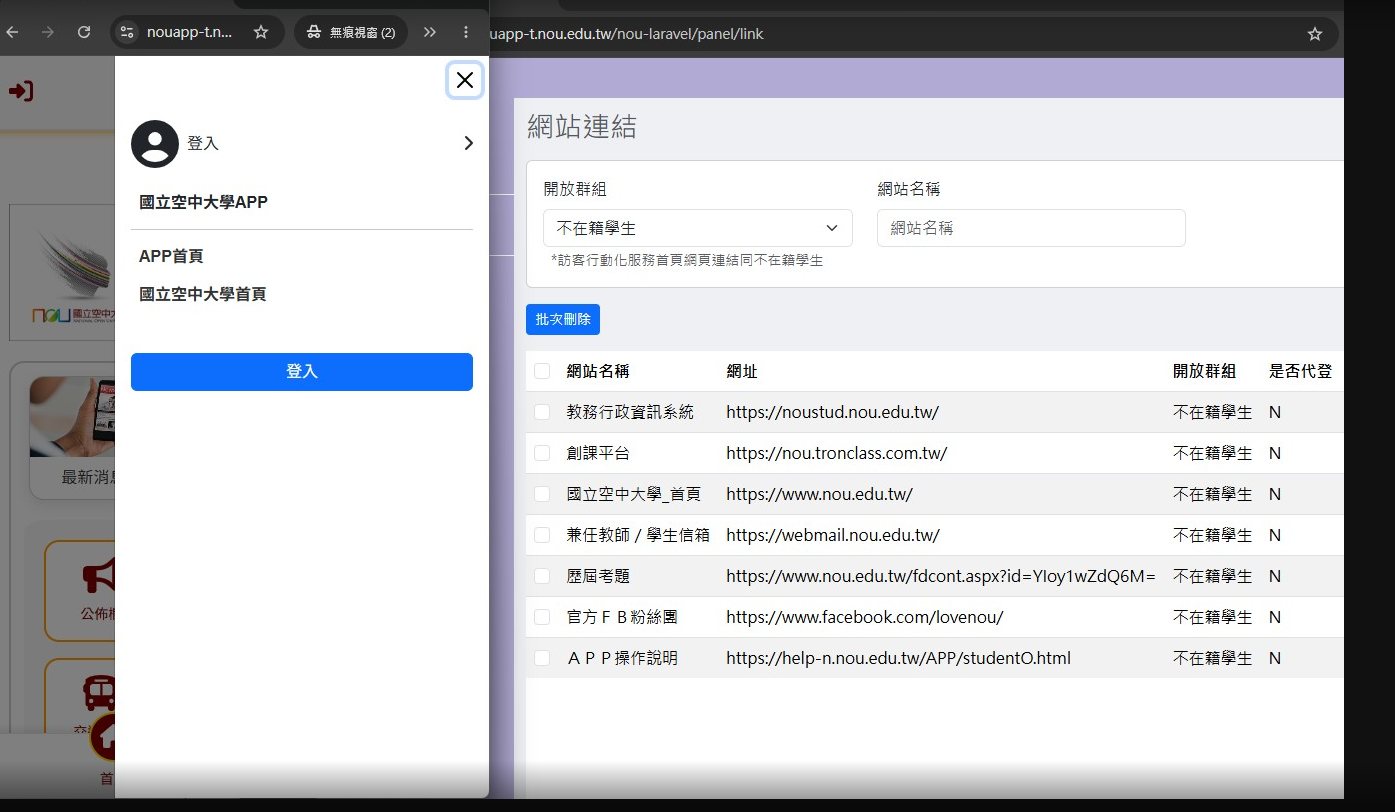This screenshot has height=812, width=1395.
Task: Click the bus transportation icon
Action: [x=99, y=693]
